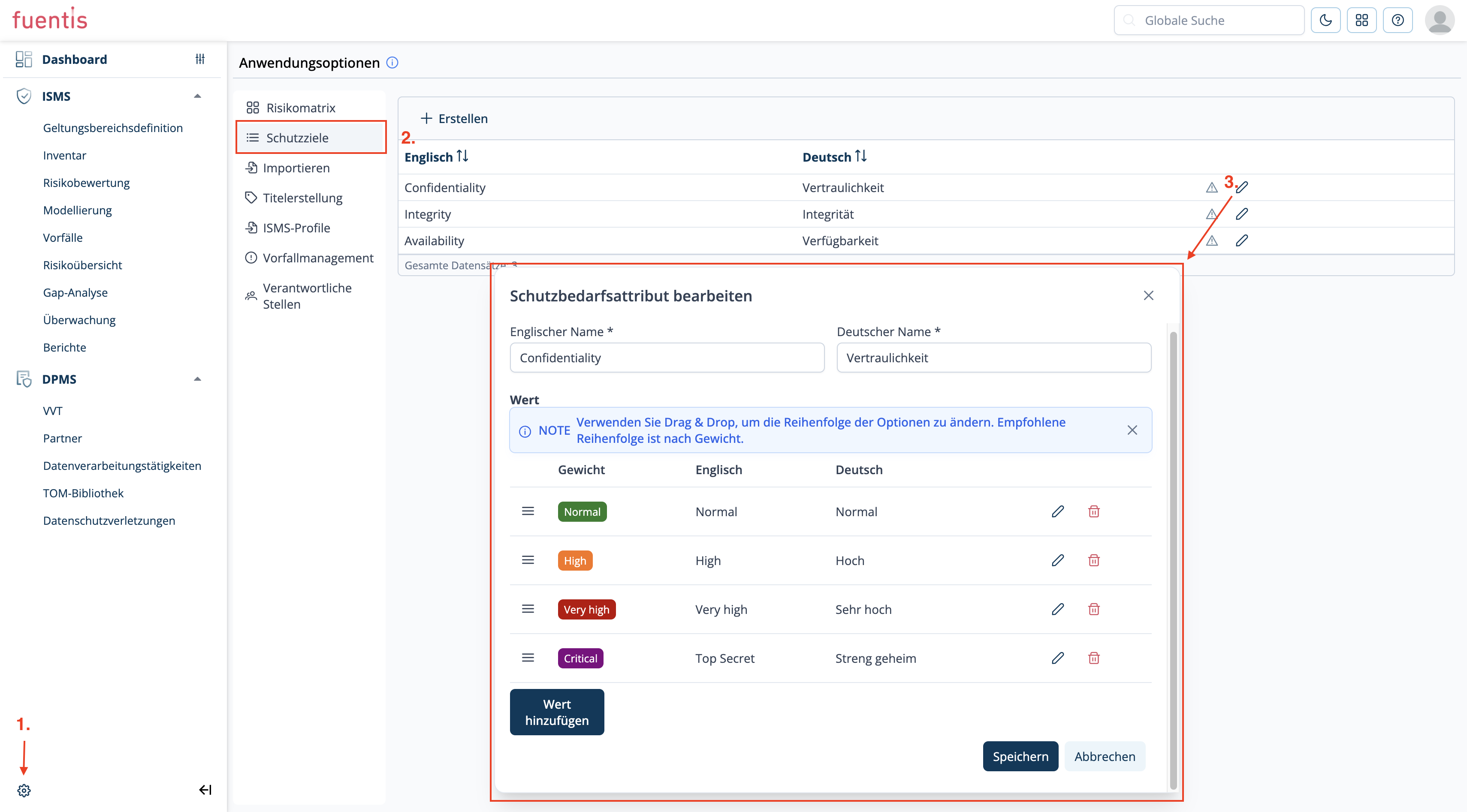Dismiss the drag and drop NOTE banner

click(x=1132, y=430)
